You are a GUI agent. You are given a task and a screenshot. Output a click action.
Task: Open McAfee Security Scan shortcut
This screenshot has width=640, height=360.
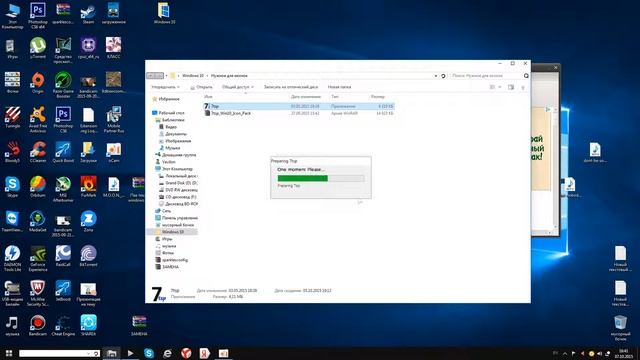click(38, 293)
